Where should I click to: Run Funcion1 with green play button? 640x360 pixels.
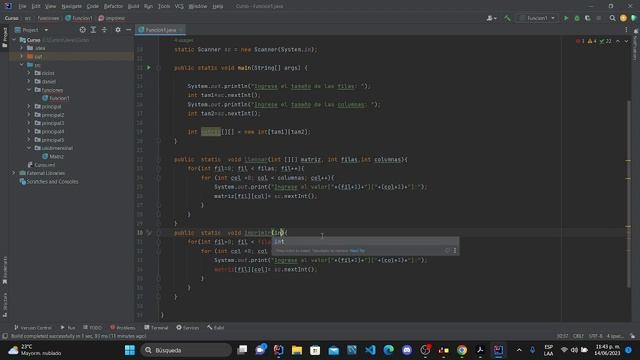click(566, 18)
